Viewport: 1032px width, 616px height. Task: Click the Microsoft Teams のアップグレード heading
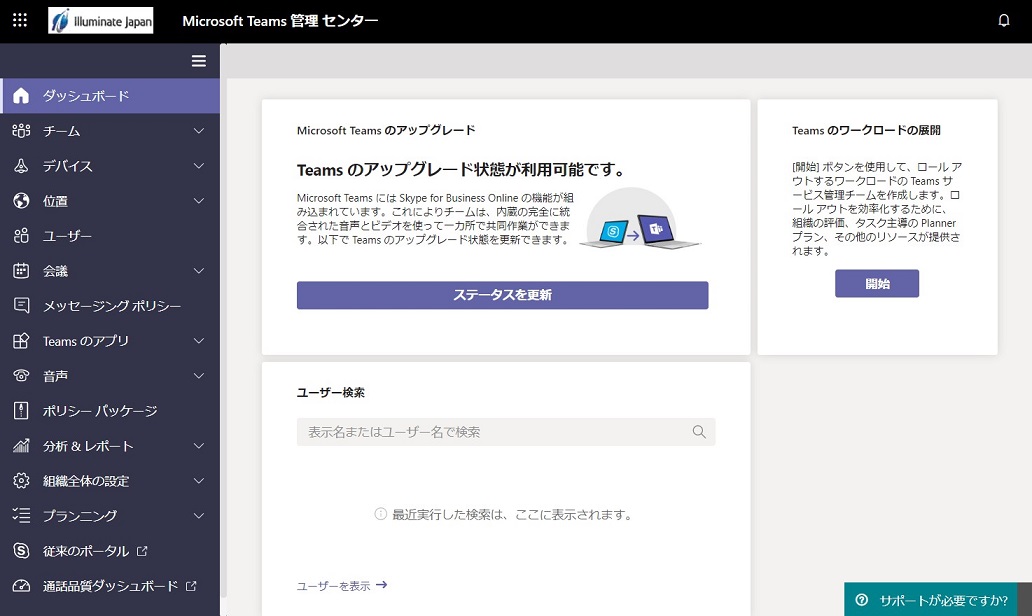(x=386, y=130)
